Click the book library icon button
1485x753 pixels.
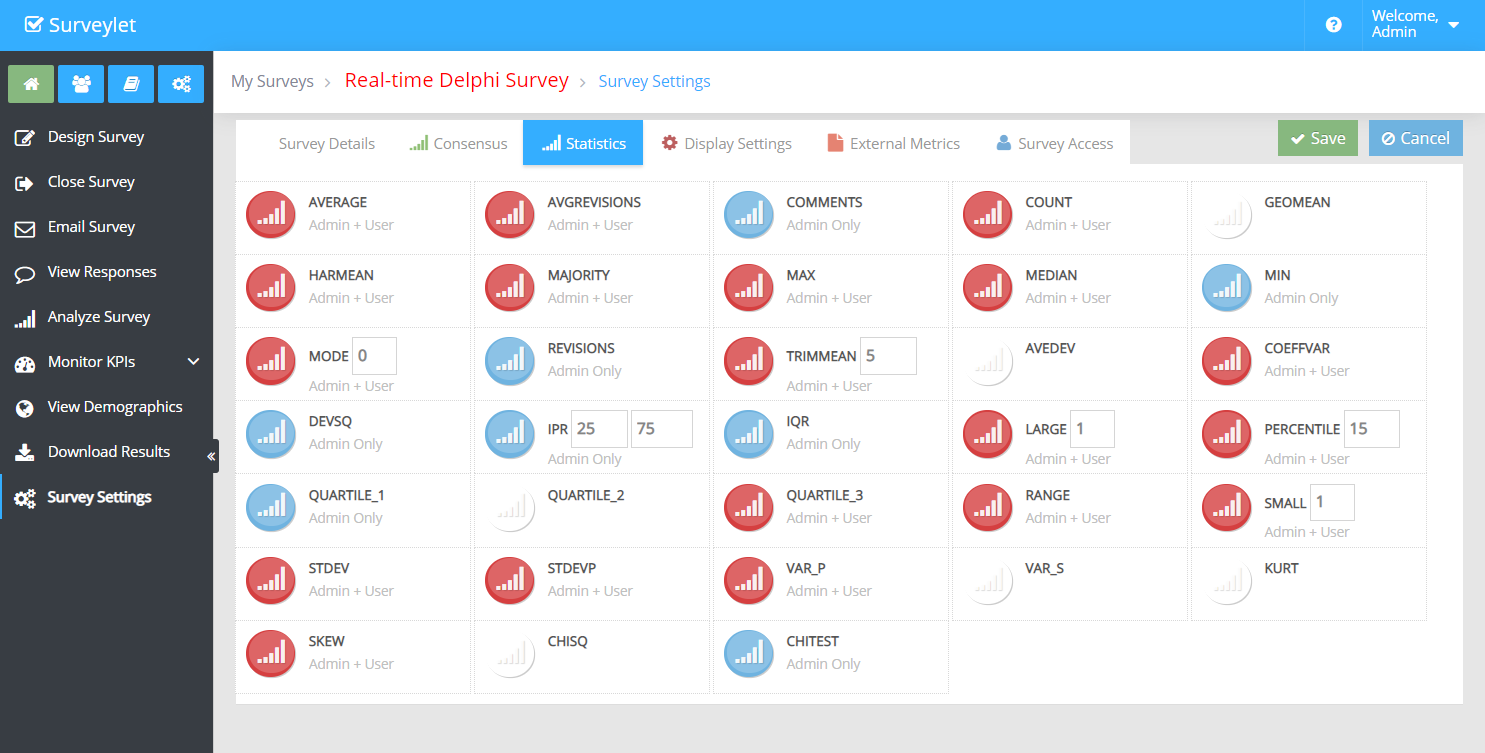[x=131, y=85]
